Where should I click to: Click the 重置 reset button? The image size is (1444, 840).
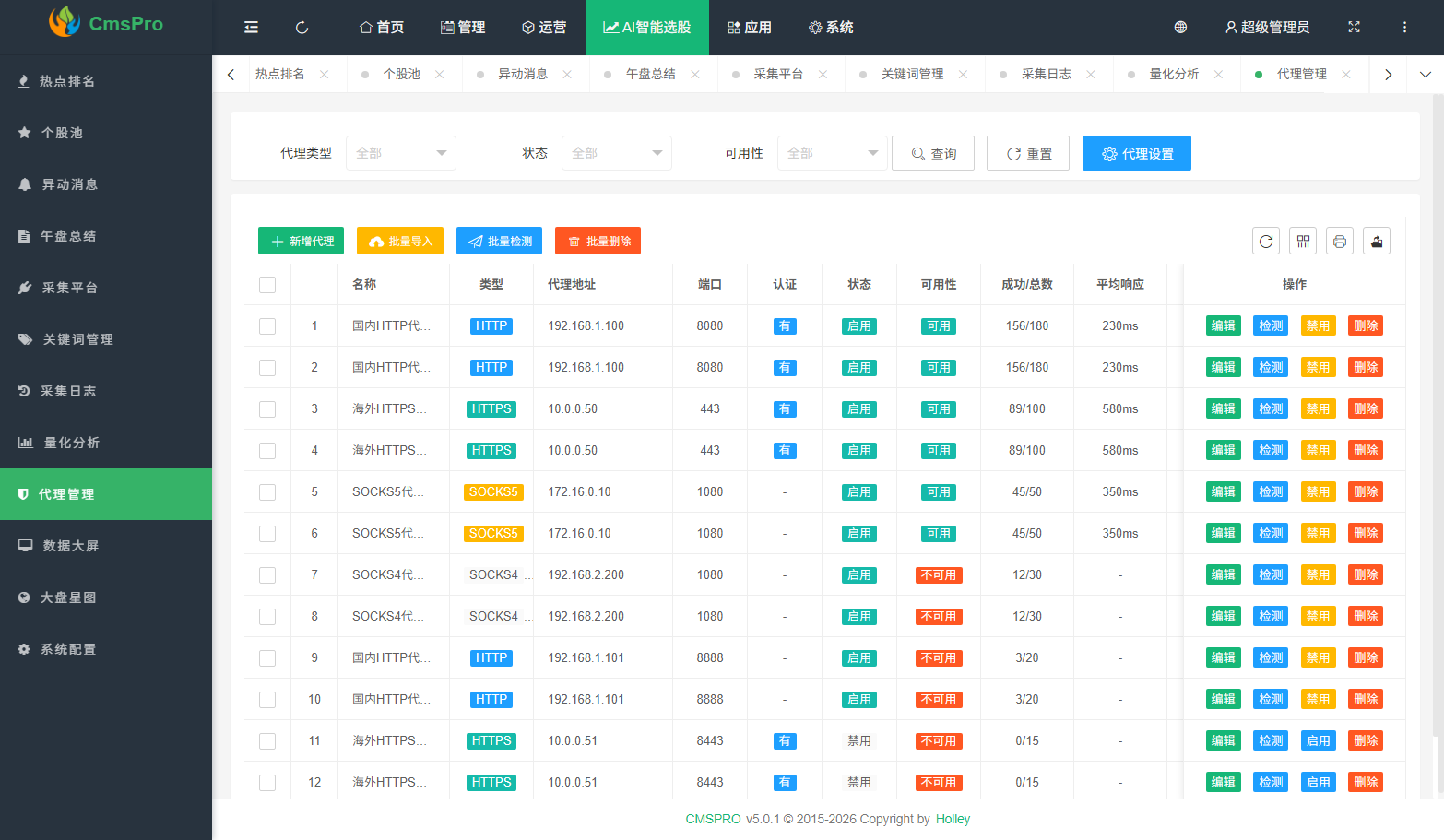[1028, 153]
